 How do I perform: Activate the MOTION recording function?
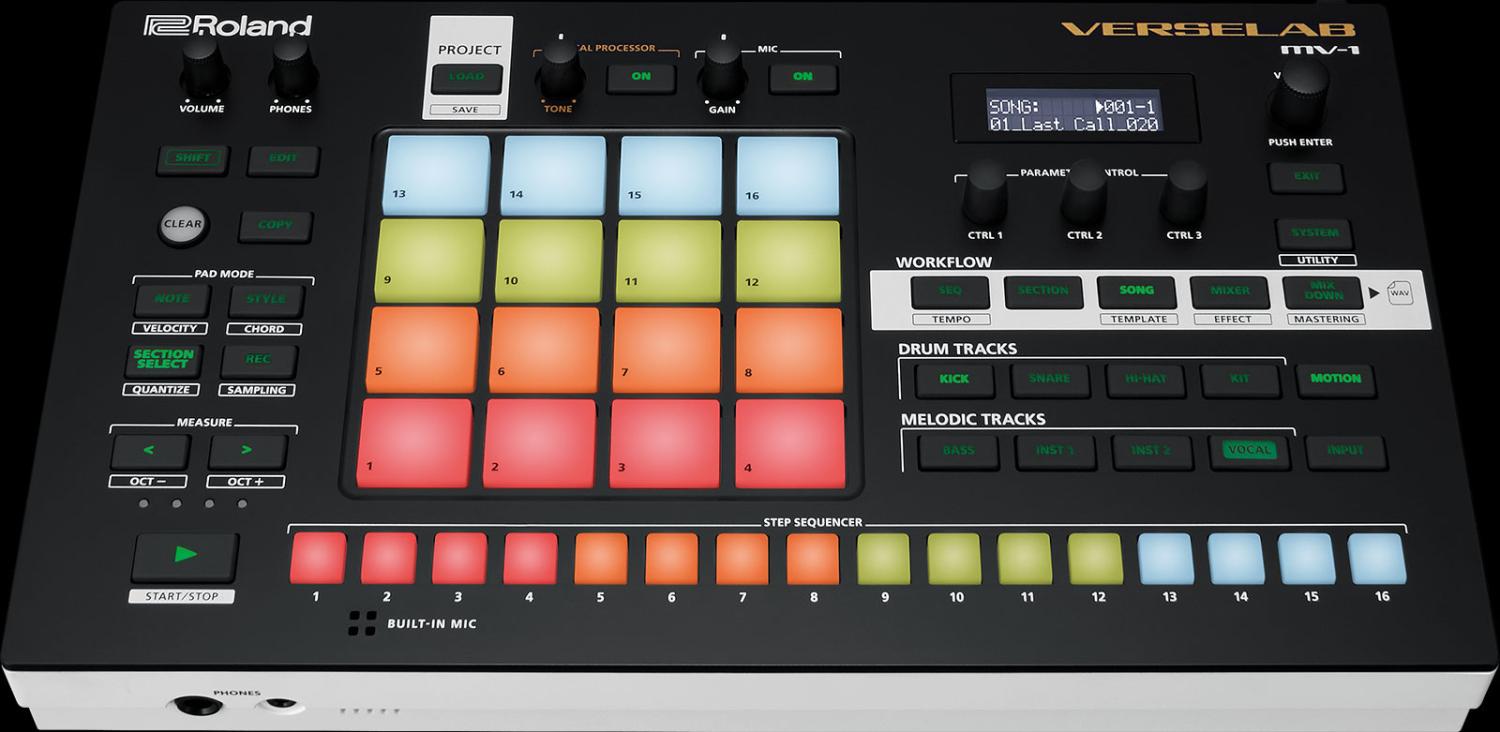click(1337, 380)
